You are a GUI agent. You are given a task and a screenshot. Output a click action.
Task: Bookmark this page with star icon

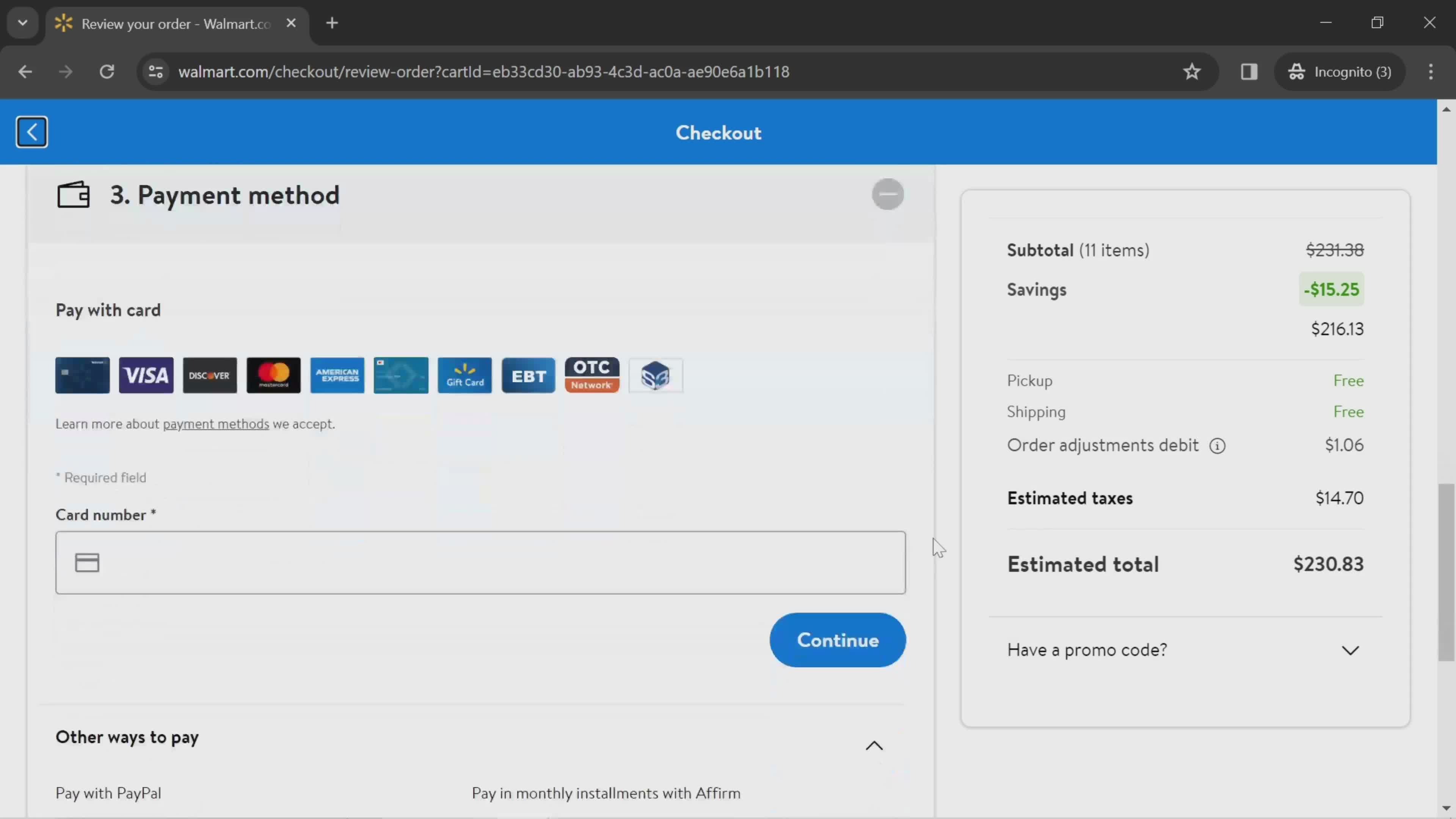point(1191,72)
